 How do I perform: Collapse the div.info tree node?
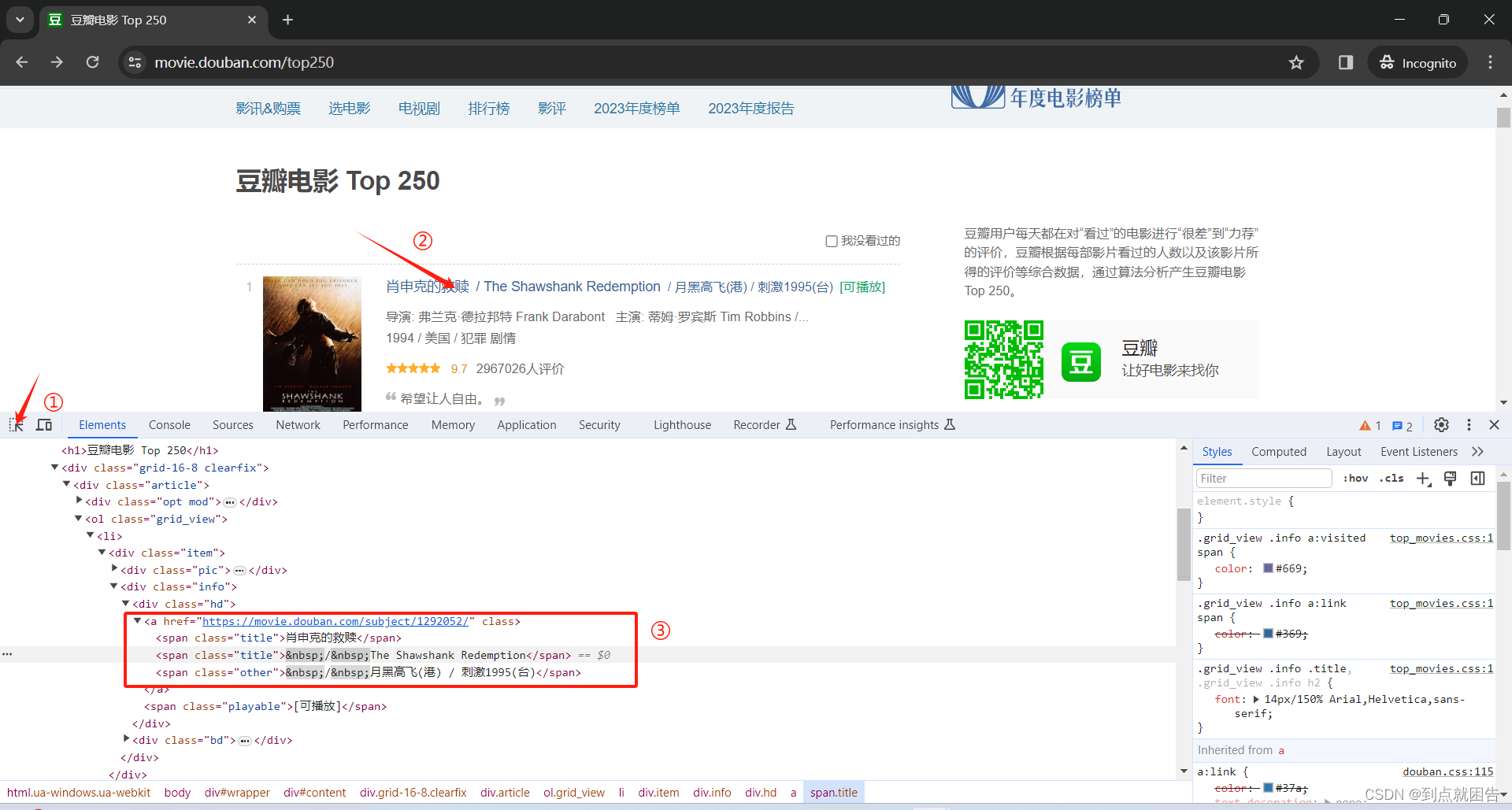114,586
